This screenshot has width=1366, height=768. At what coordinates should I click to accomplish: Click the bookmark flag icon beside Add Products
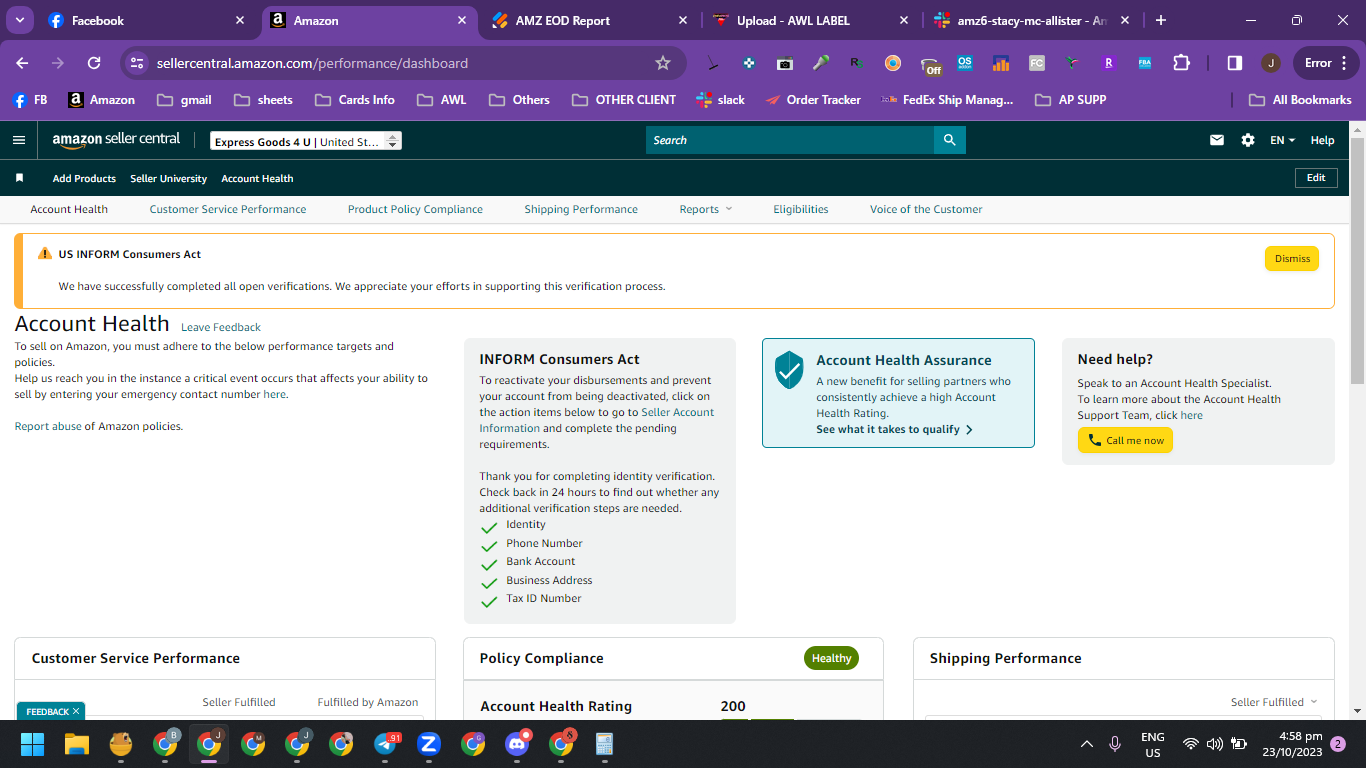19,178
